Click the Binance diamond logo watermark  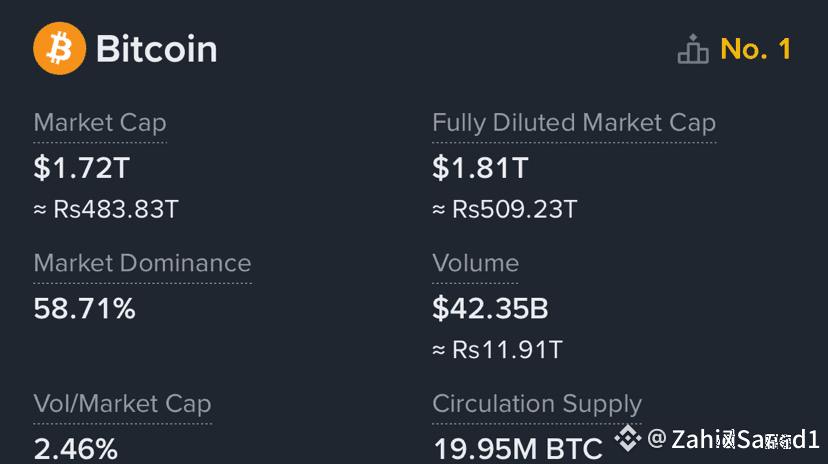[x=627, y=438]
